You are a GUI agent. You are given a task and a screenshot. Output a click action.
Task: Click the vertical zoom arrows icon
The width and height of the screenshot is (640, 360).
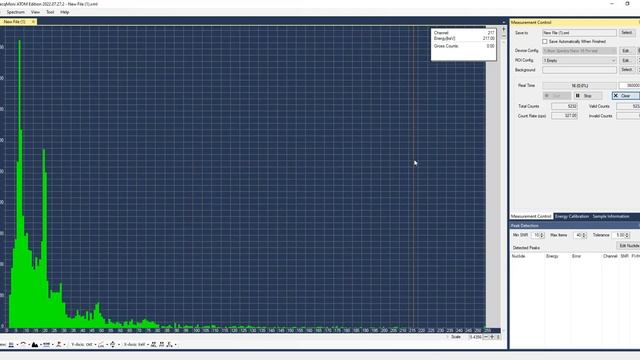(113, 345)
